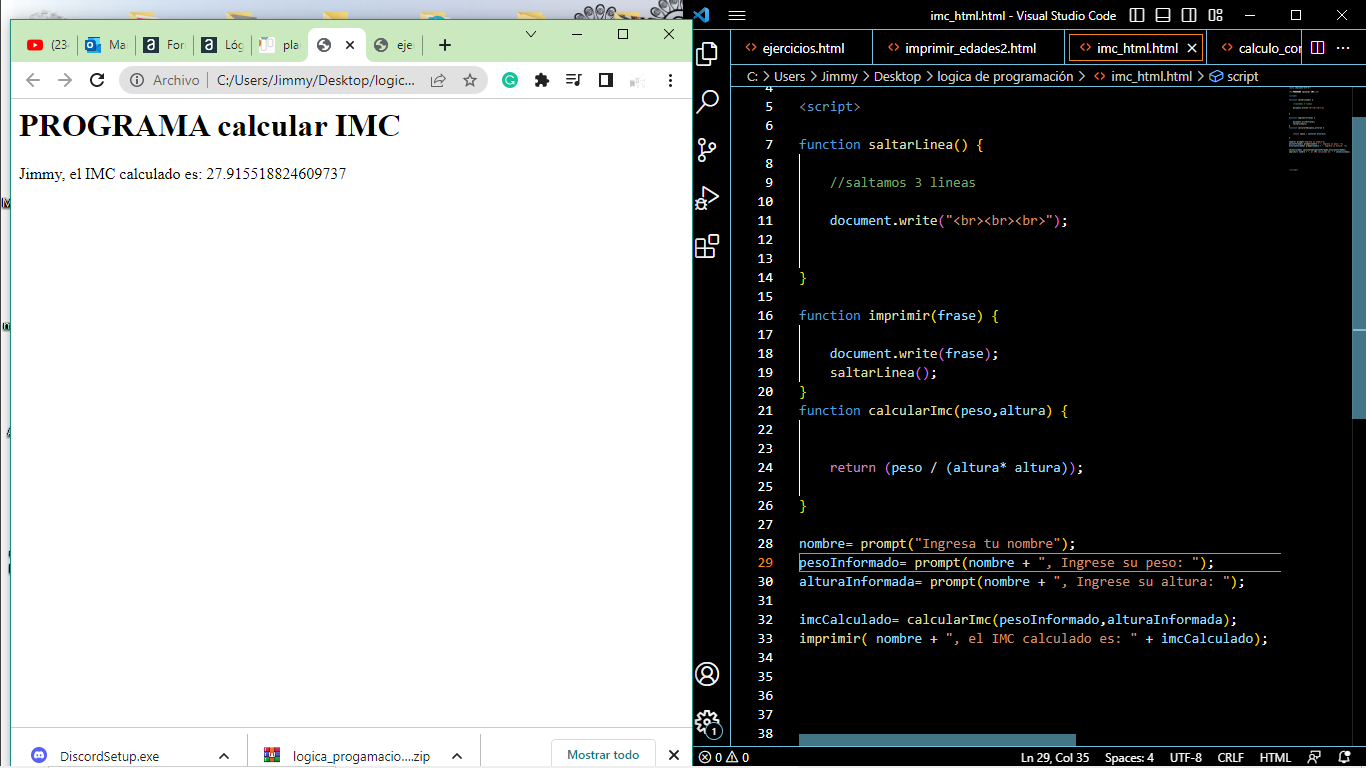Viewport: 1366px width, 768px height.
Task: Click Chrome's forward navigation arrow
Action: (x=65, y=80)
